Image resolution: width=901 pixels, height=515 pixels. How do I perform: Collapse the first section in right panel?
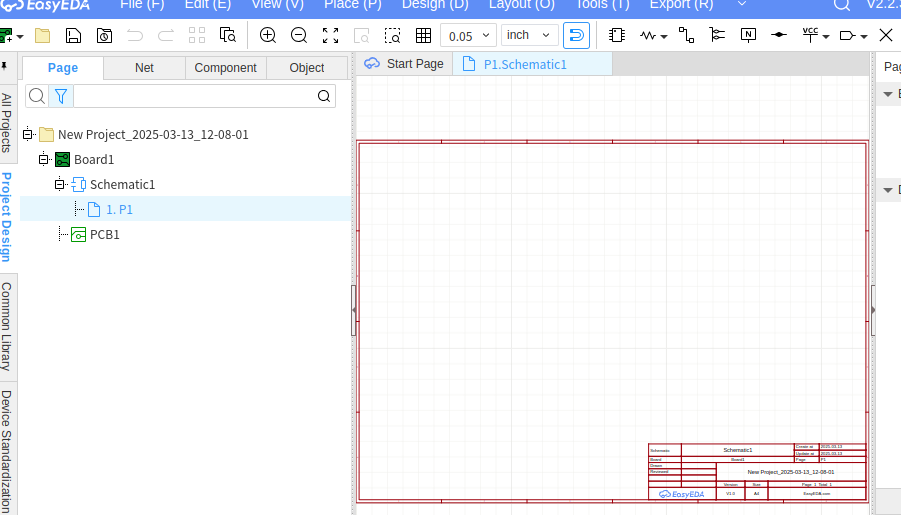coord(888,94)
